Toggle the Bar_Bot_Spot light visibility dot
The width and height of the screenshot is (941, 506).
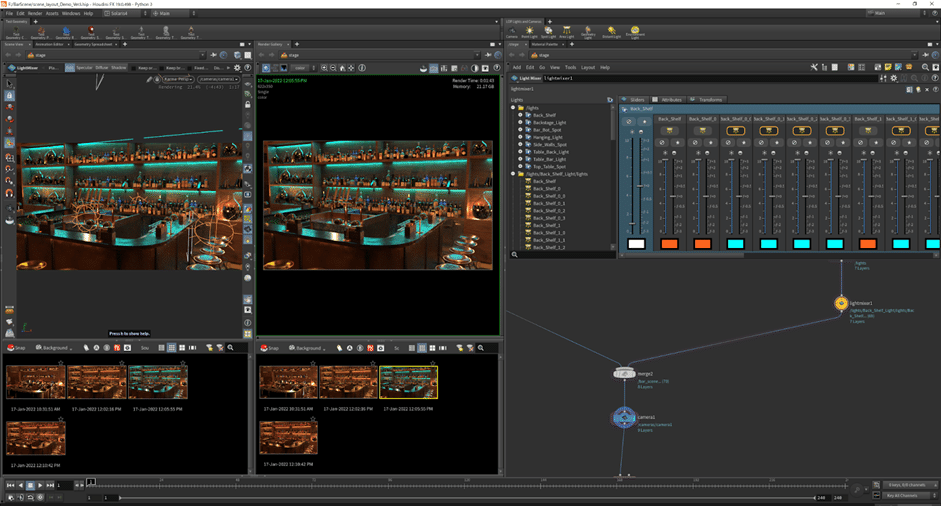[520, 130]
